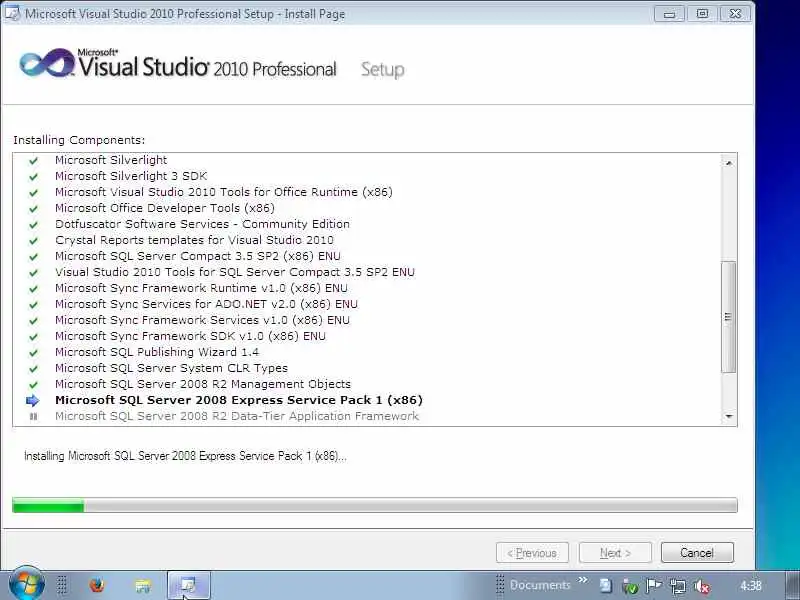Click the 'Installing Components:' label
The image size is (800, 600).
tap(79, 140)
